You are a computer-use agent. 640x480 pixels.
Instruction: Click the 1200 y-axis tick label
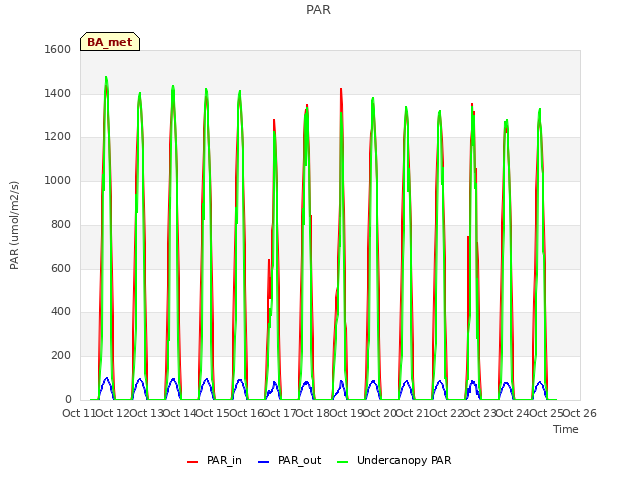[x=58, y=137]
